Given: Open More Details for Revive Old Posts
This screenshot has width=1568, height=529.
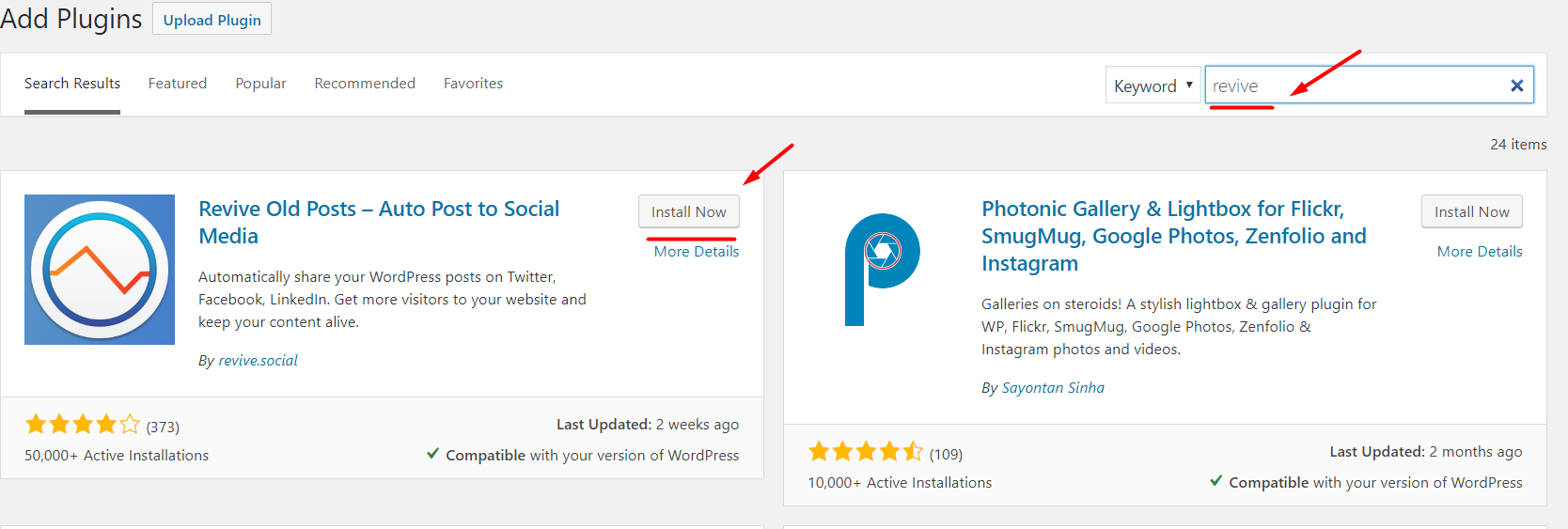Looking at the screenshot, I should pos(696,252).
